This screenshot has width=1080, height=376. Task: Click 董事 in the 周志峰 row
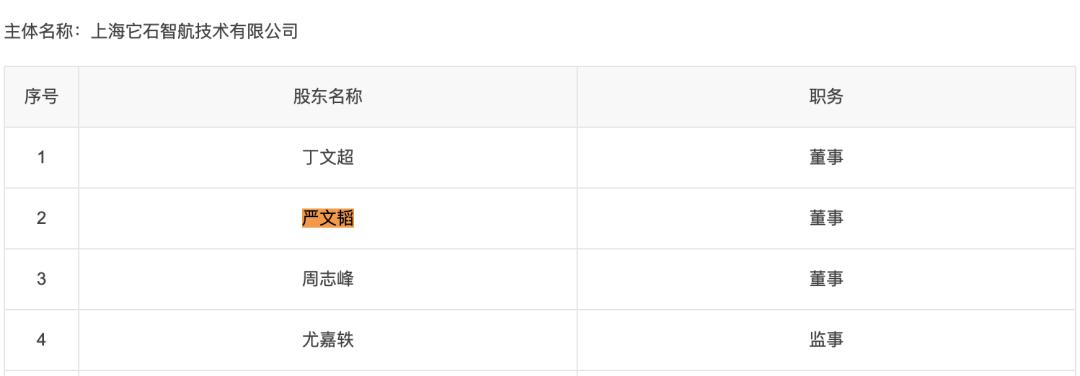[x=826, y=279]
